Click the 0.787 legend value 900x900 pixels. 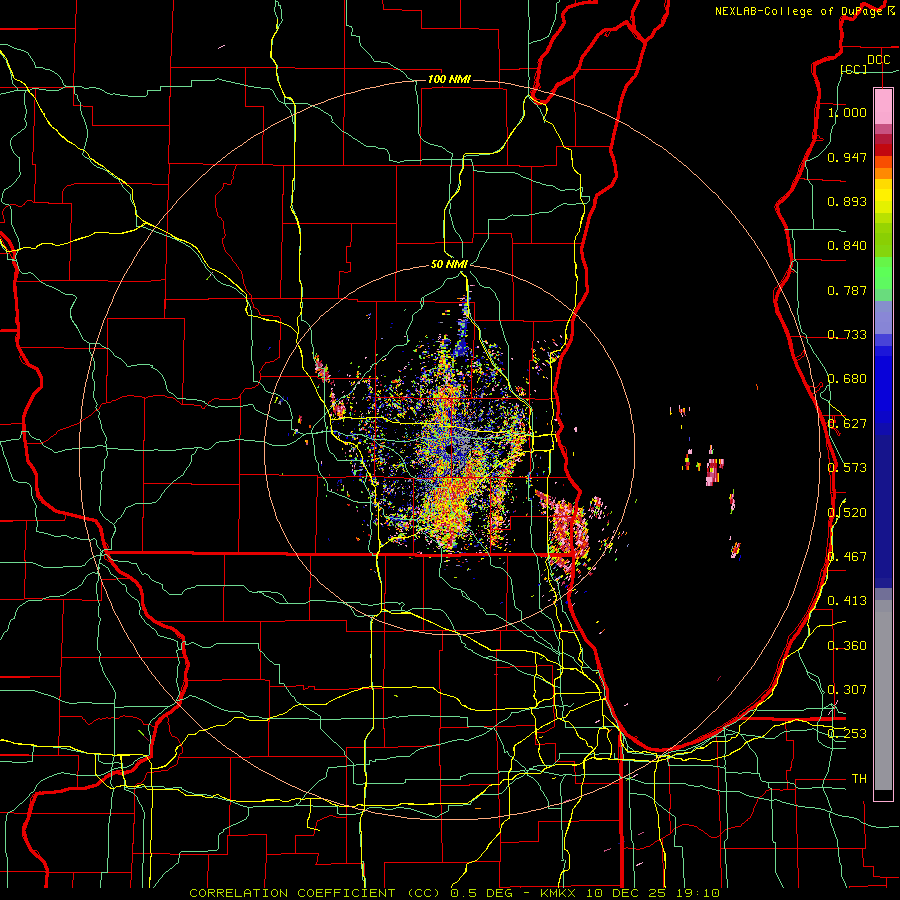[x=847, y=290]
